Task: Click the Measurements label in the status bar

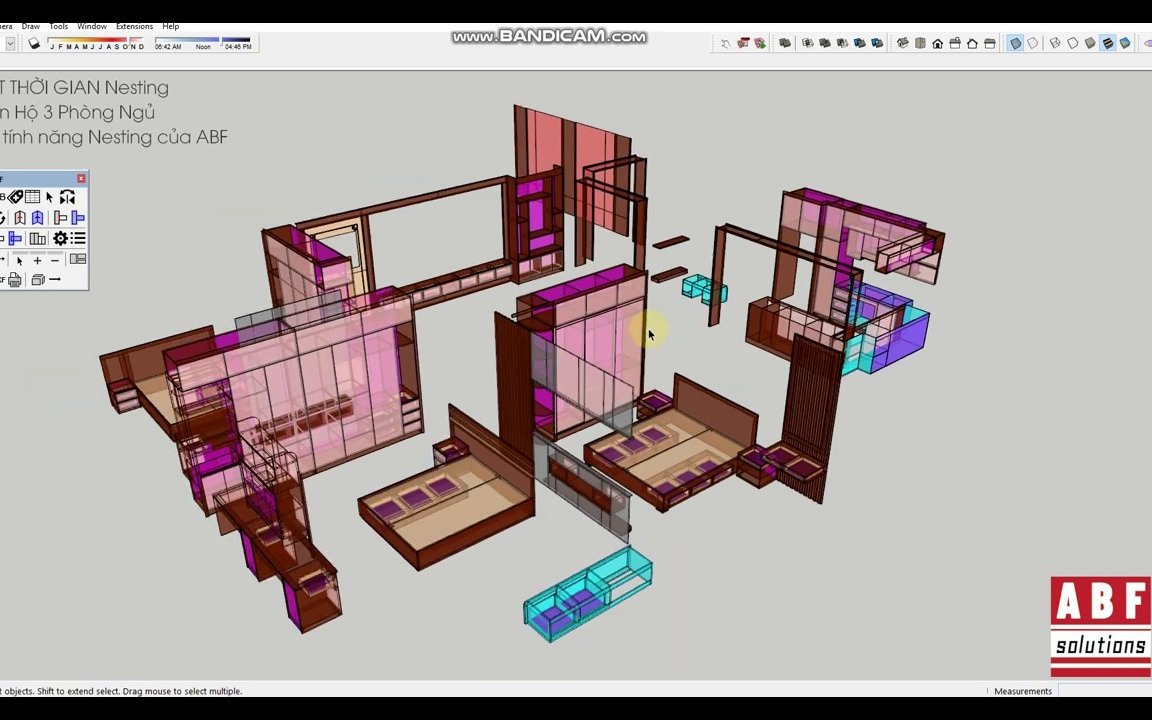Action: [x=1022, y=691]
